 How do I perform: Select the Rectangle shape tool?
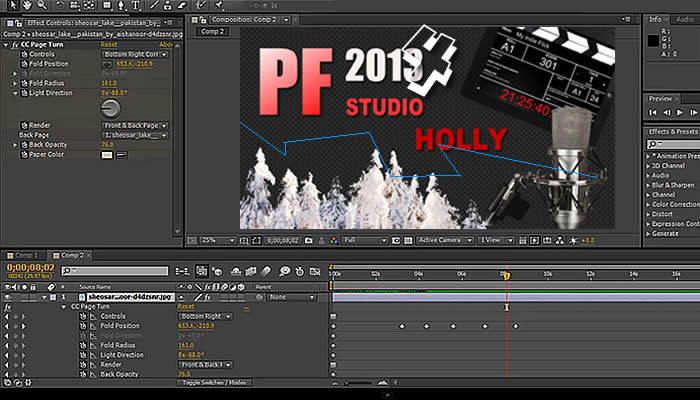[107, 5]
